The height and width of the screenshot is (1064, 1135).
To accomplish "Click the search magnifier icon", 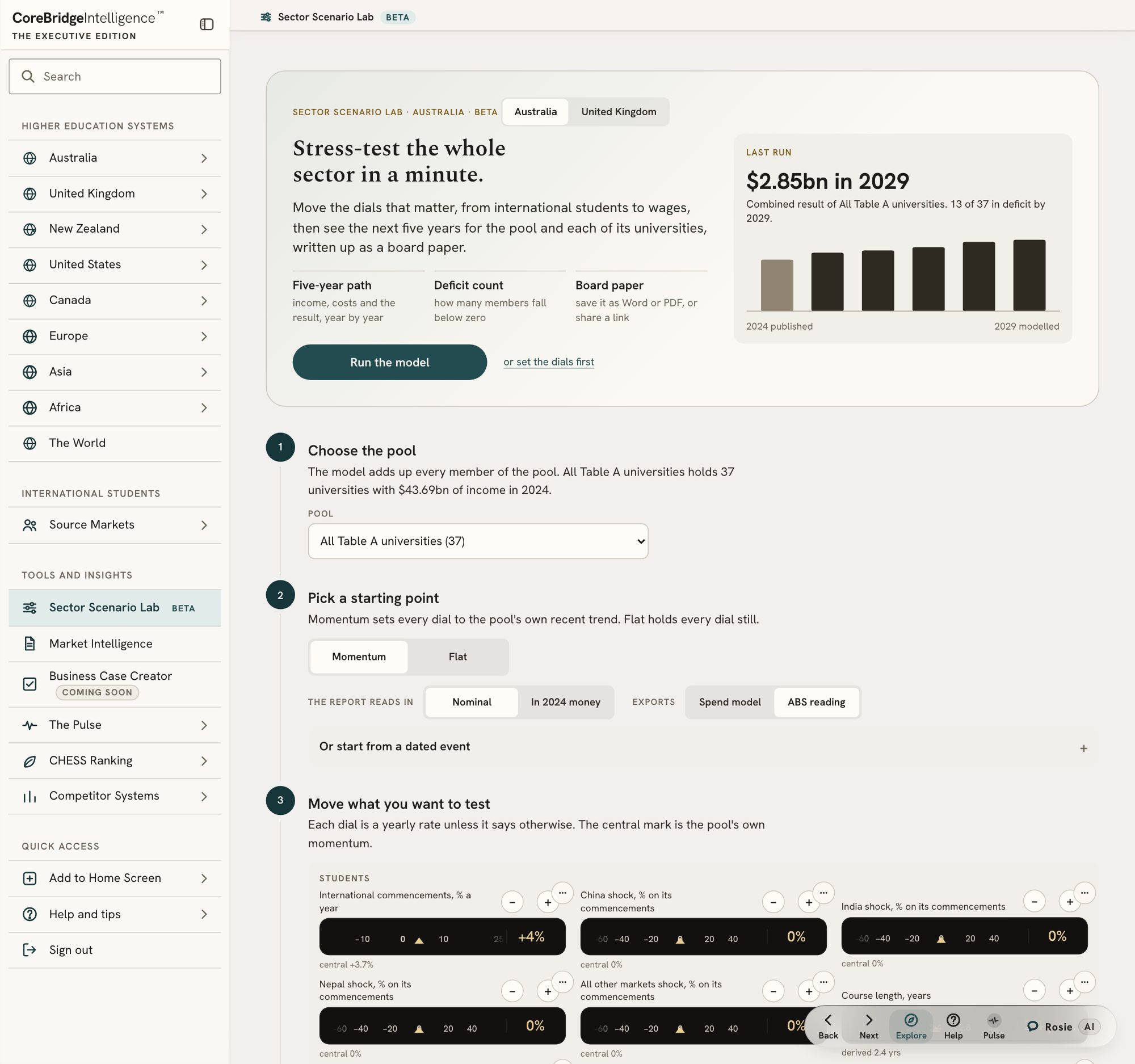I will pos(28,77).
